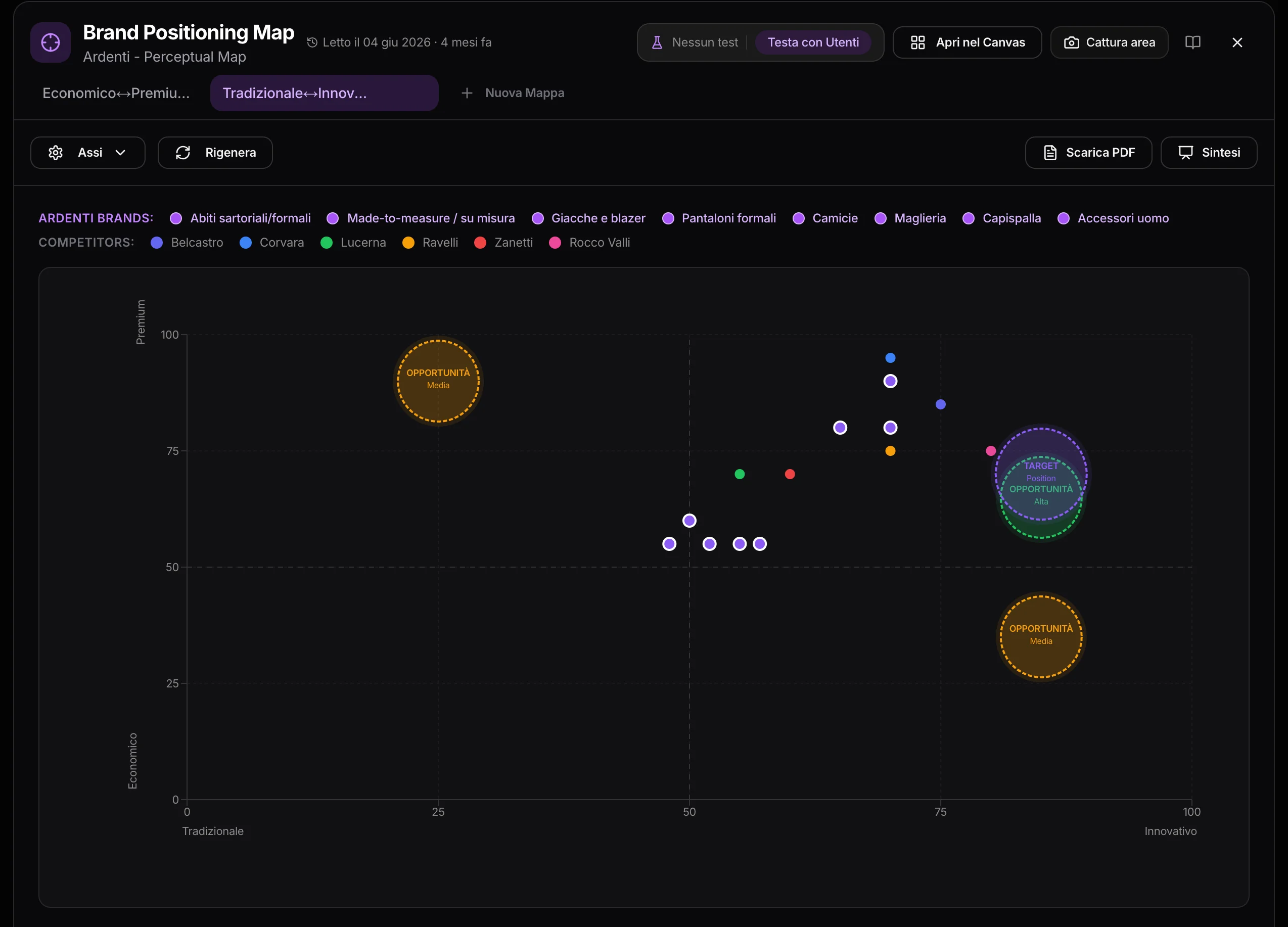Click the history clock icon beside Letto date
This screenshot has height=927, width=1288.
pyautogui.click(x=312, y=42)
